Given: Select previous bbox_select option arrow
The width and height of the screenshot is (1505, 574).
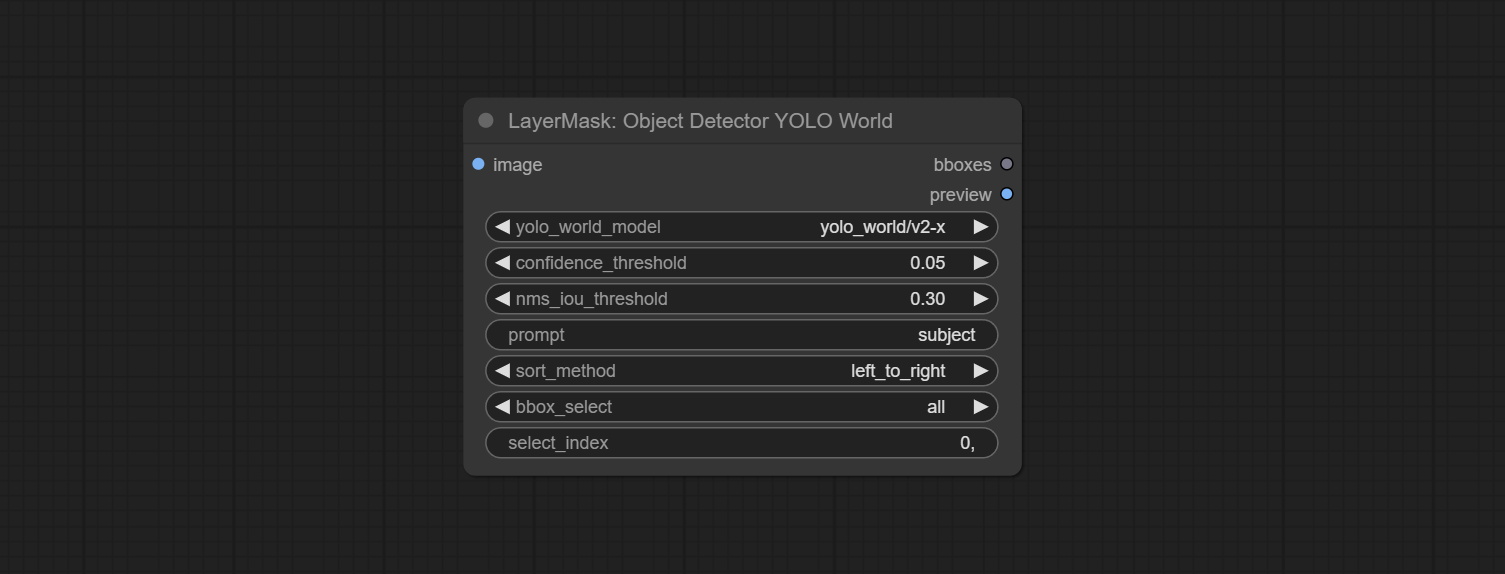Looking at the screenshot, I should [x=502, y=407].
